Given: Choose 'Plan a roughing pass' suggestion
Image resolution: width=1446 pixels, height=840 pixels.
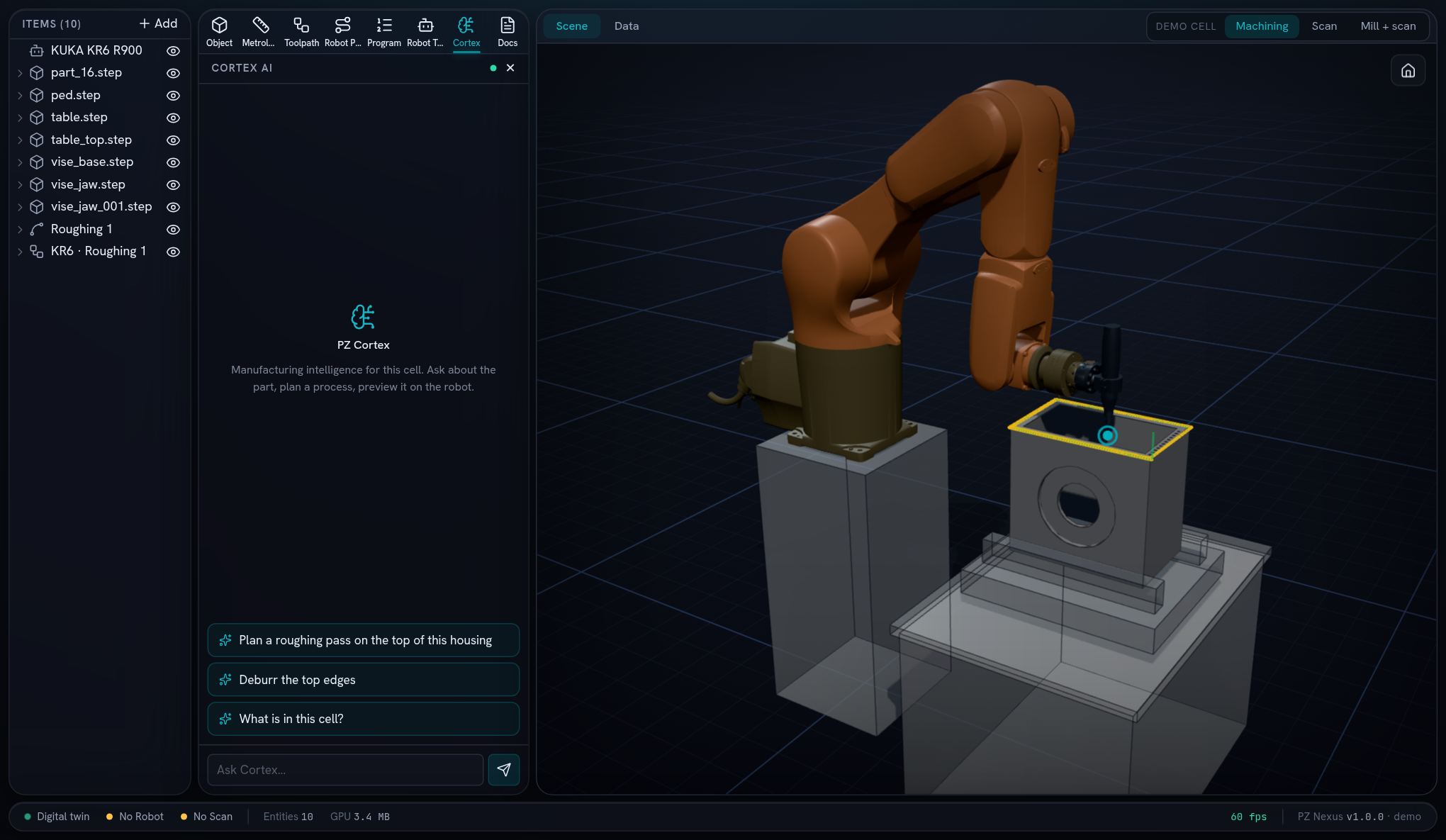Looking at the screenshot, I should click(x=364, y=640).
